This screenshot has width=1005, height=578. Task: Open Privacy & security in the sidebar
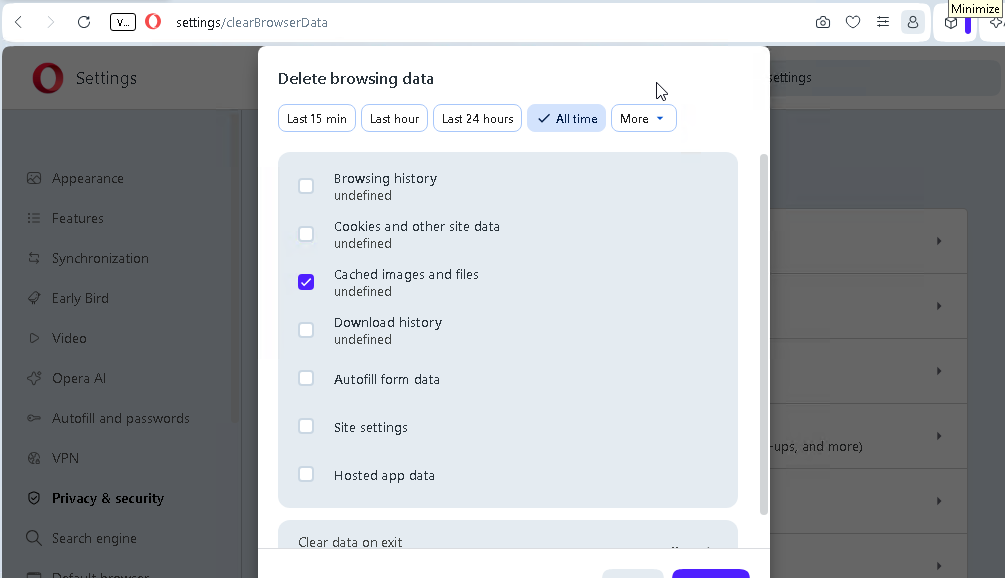click(x=108, y=499)
